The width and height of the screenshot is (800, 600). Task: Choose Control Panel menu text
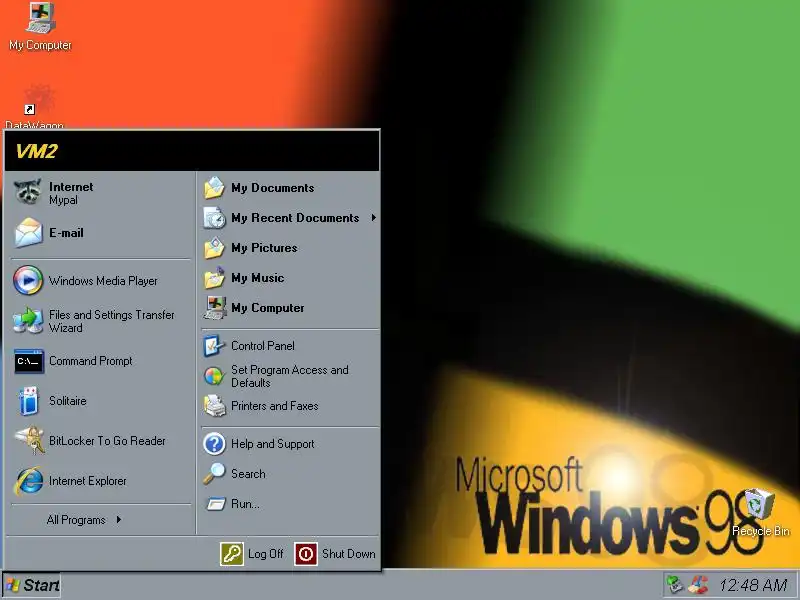[263, 346]
